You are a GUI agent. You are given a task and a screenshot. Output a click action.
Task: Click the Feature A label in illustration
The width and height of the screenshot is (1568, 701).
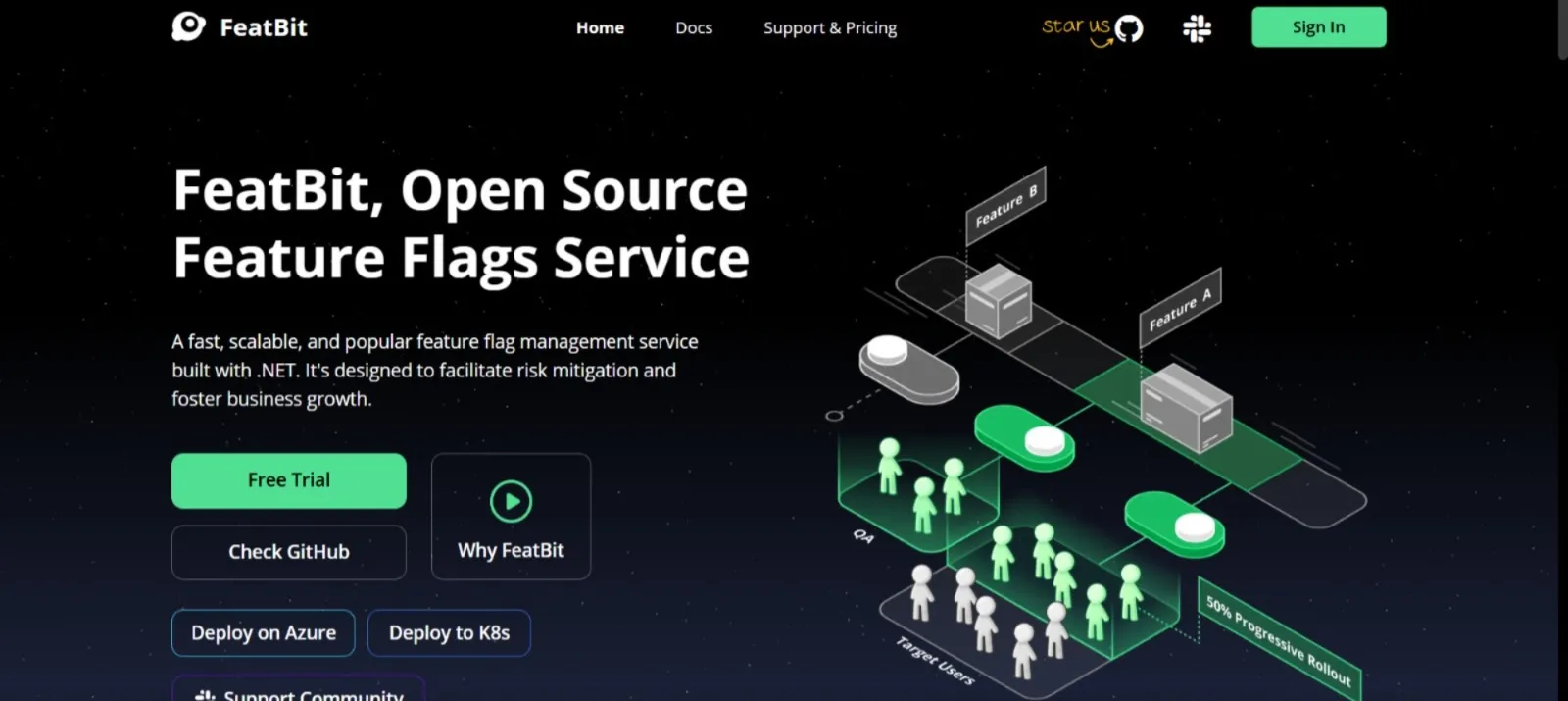pos(1180,308)
